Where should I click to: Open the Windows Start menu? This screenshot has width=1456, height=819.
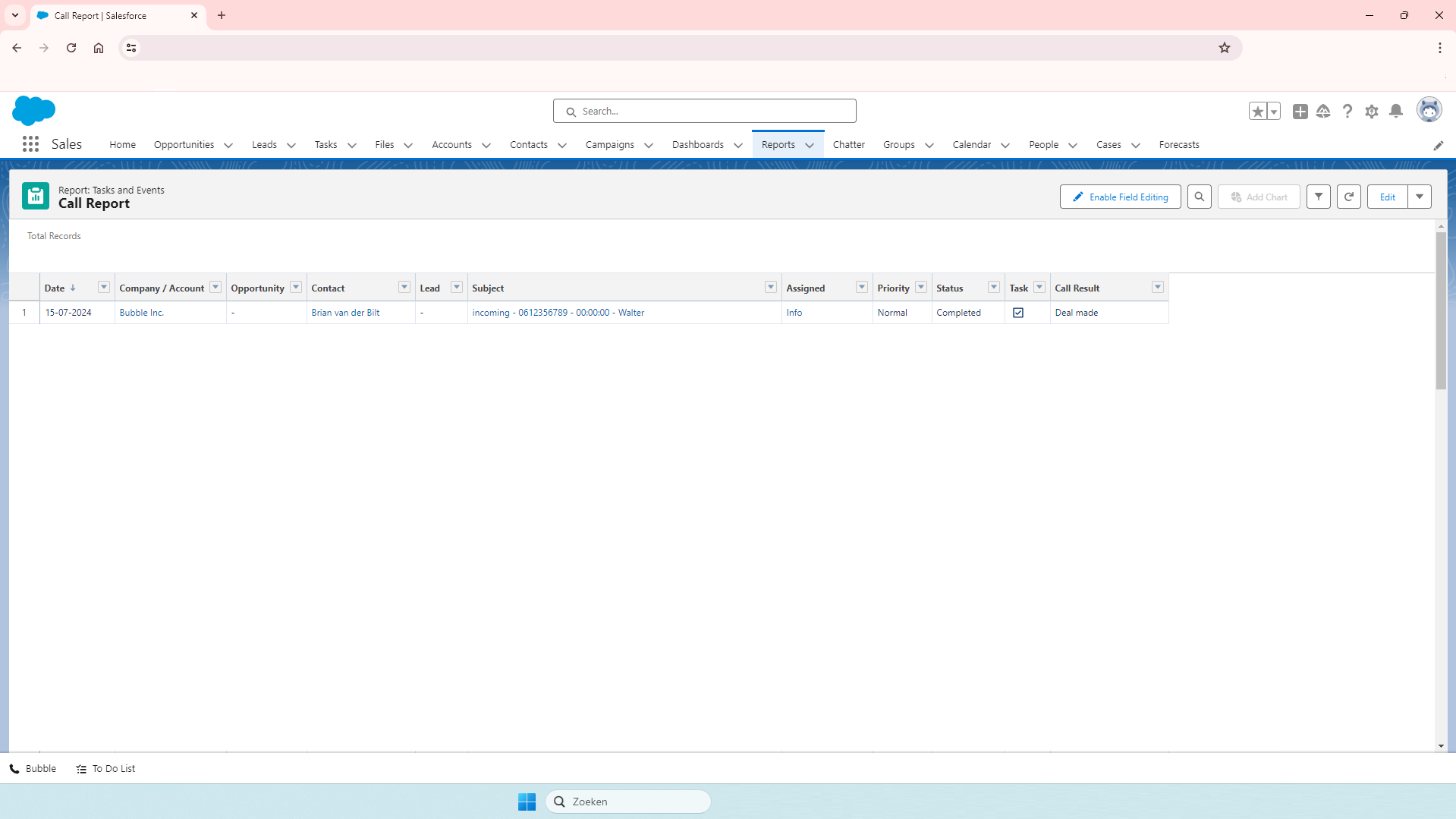(x=527, y=802)
